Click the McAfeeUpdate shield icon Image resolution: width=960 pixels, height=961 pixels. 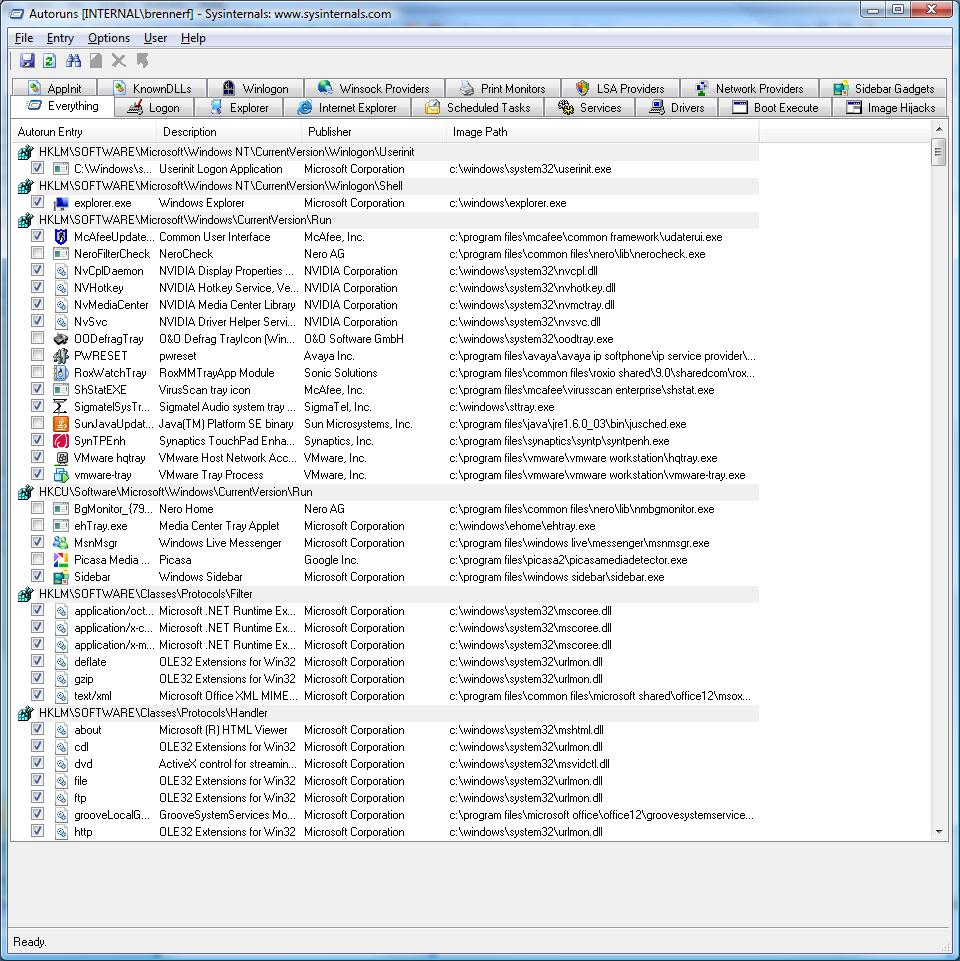[61, 237]
